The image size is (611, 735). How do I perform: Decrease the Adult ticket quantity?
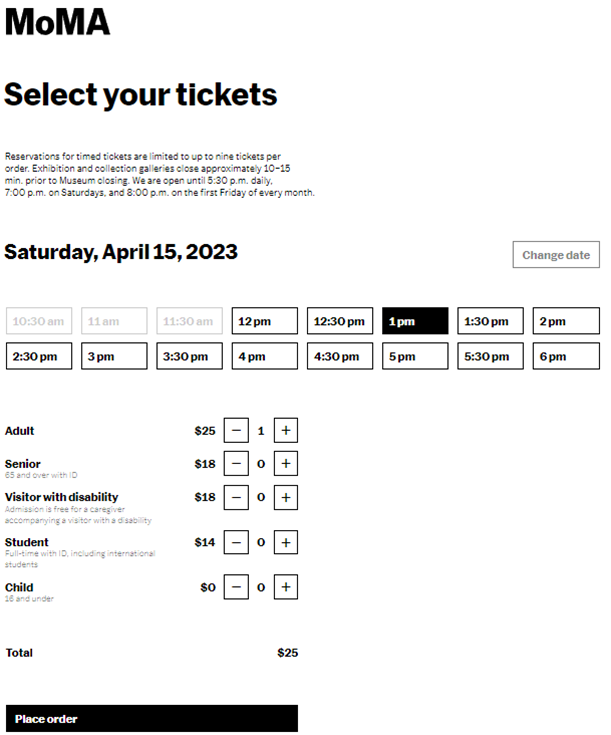pos(236,431)
